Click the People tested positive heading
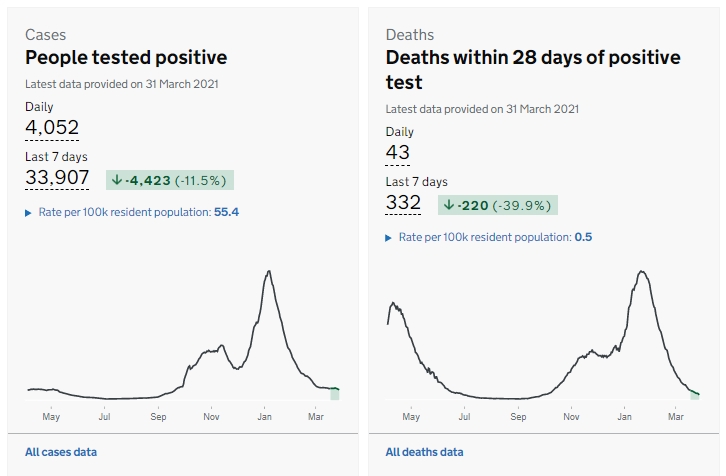Image resolution: width=726 pixels, height=476 pixels. click(126, 58)
